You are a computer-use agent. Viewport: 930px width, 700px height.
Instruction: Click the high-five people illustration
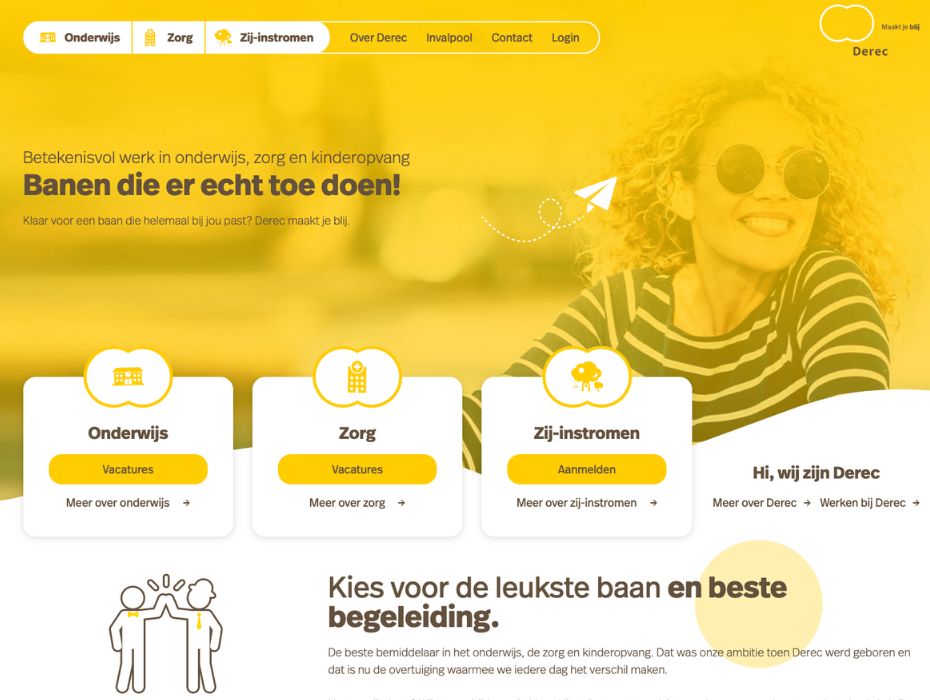coord(165,634)
